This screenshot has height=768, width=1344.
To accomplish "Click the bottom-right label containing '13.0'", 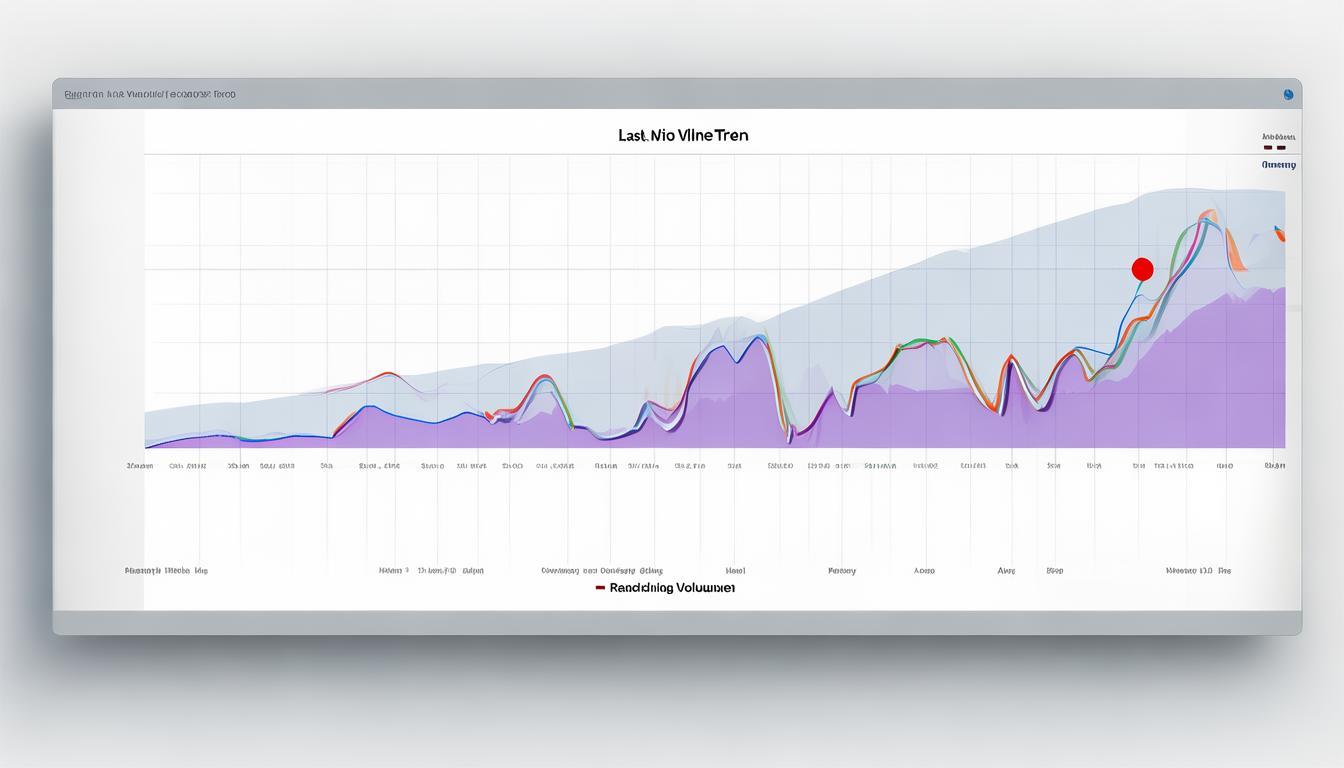I will [x=1198, y=571].
